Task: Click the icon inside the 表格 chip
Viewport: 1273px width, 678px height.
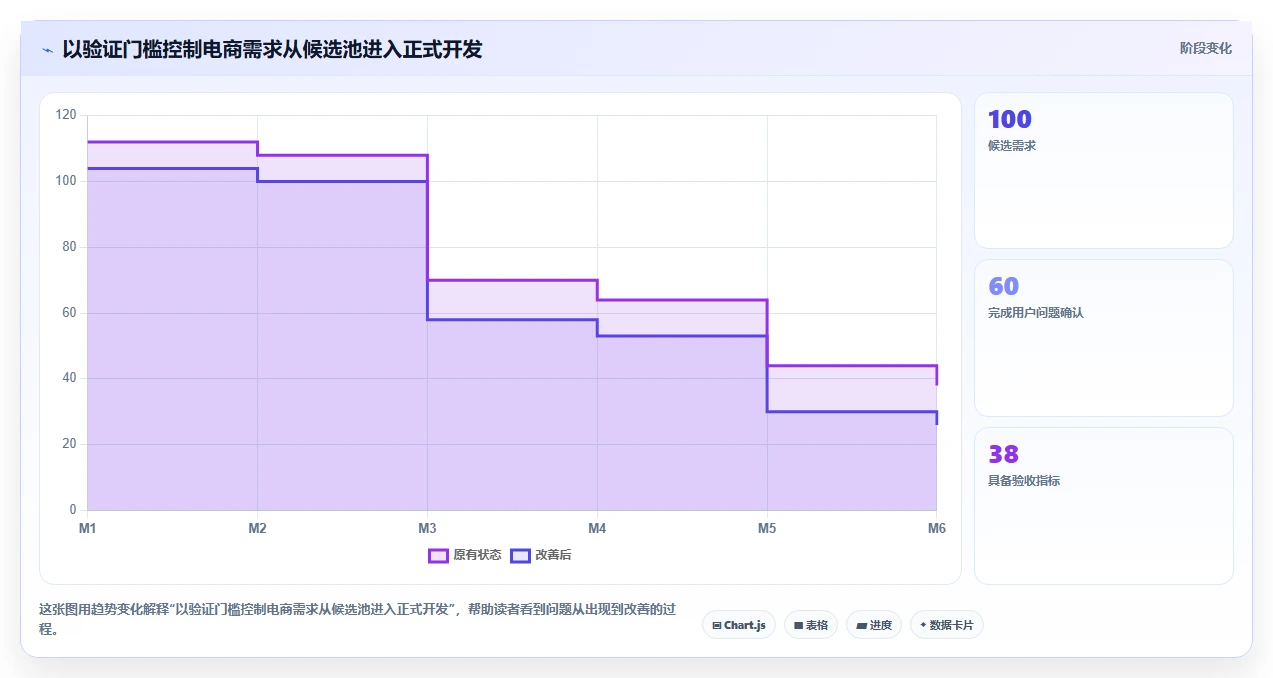Action: click(798, 625)
